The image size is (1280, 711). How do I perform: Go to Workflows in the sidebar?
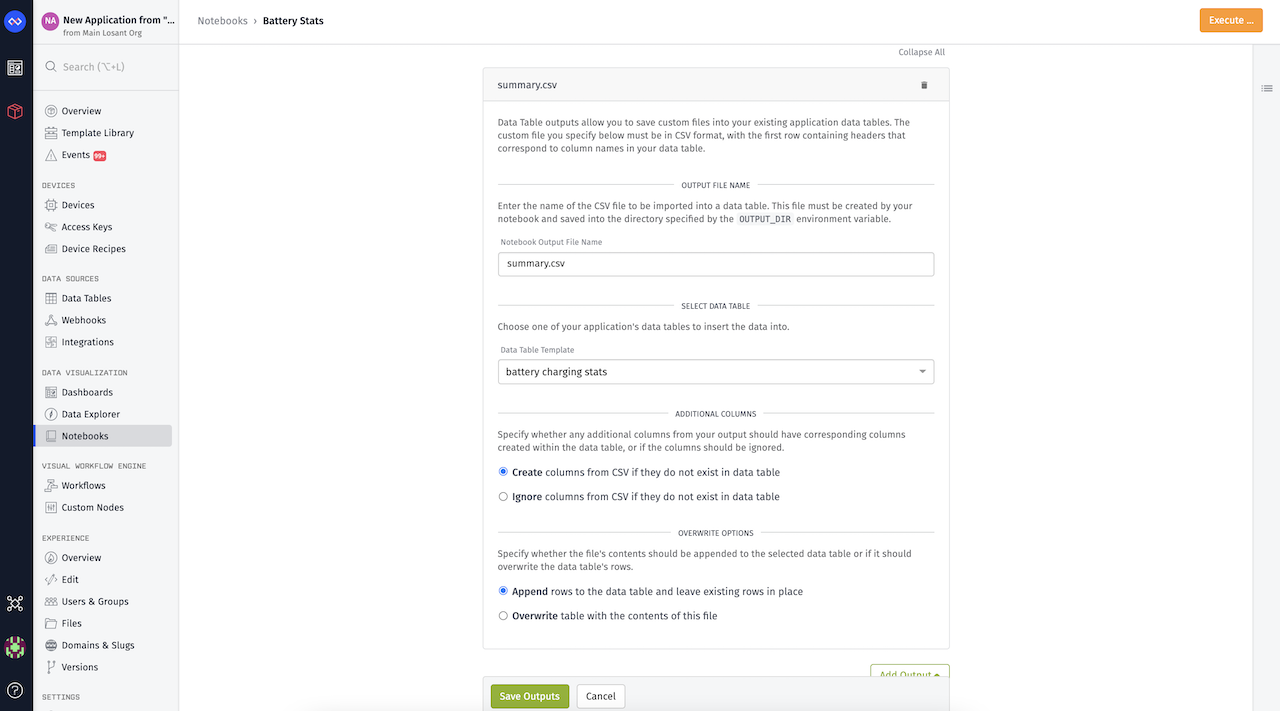click(83, 486)
